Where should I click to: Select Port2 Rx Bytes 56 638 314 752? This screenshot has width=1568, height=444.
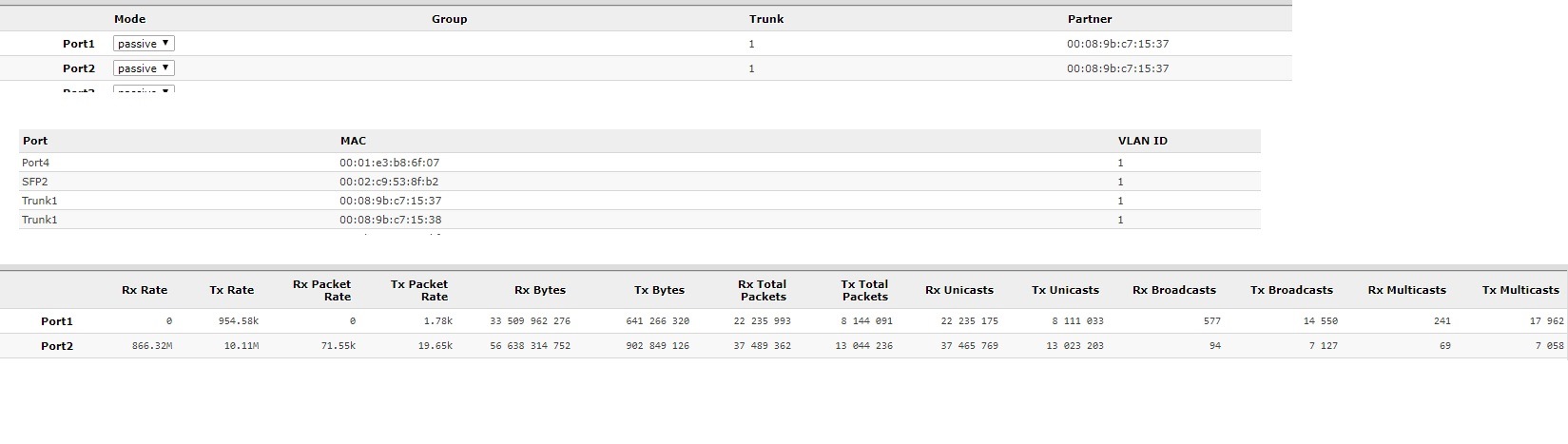(531, 346)
